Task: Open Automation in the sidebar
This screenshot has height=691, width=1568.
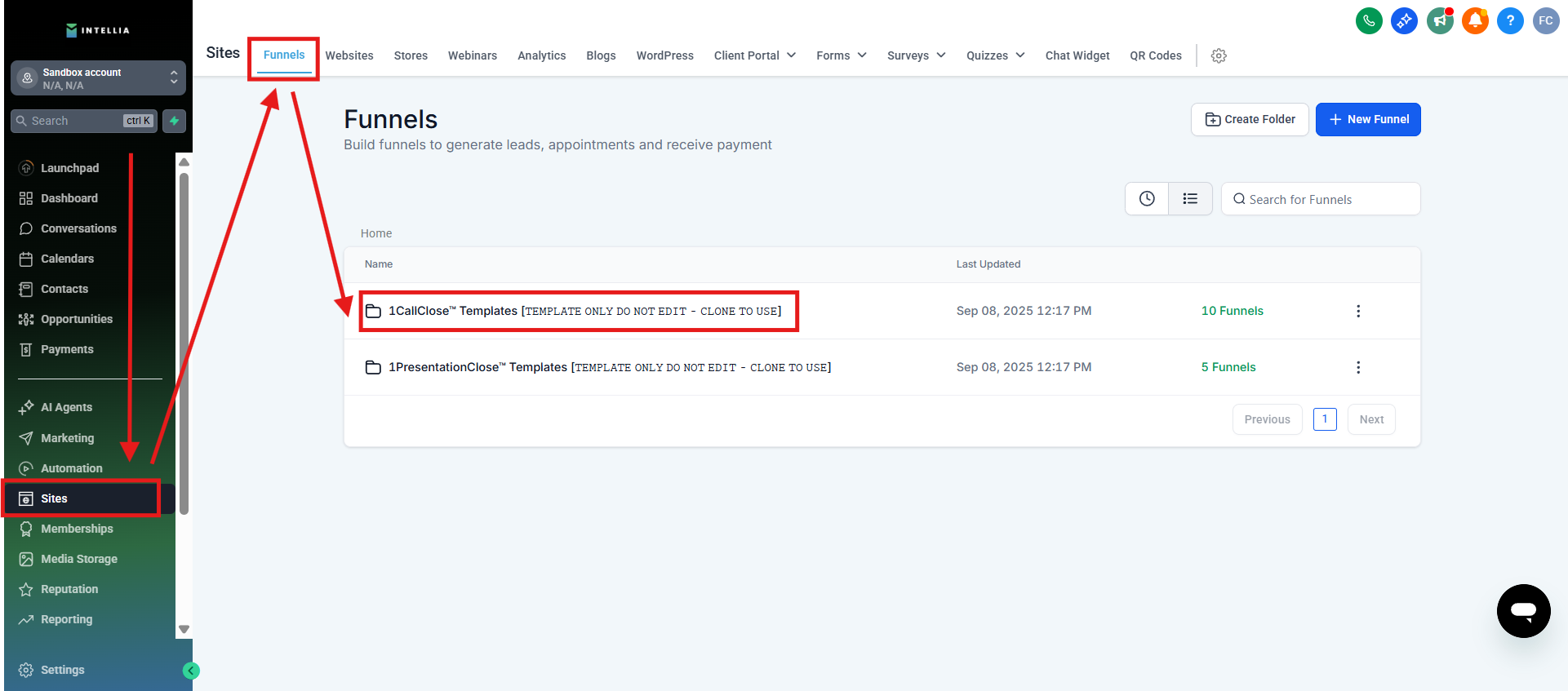Action: pyautogui.click(x=72, y=468)
